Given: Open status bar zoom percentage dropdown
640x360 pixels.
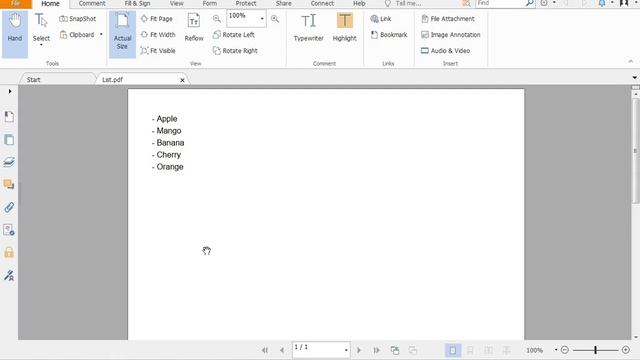Looking at the screenshot, I should (x=556, y=350).
